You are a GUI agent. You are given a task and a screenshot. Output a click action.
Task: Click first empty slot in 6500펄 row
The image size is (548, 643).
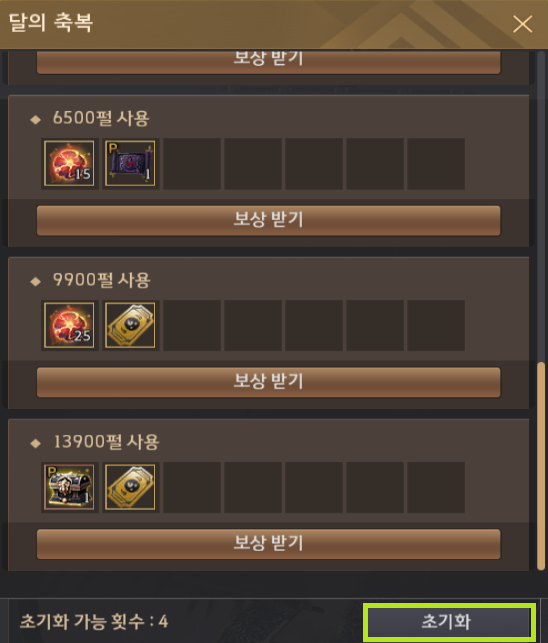click(x=192, y=164)
